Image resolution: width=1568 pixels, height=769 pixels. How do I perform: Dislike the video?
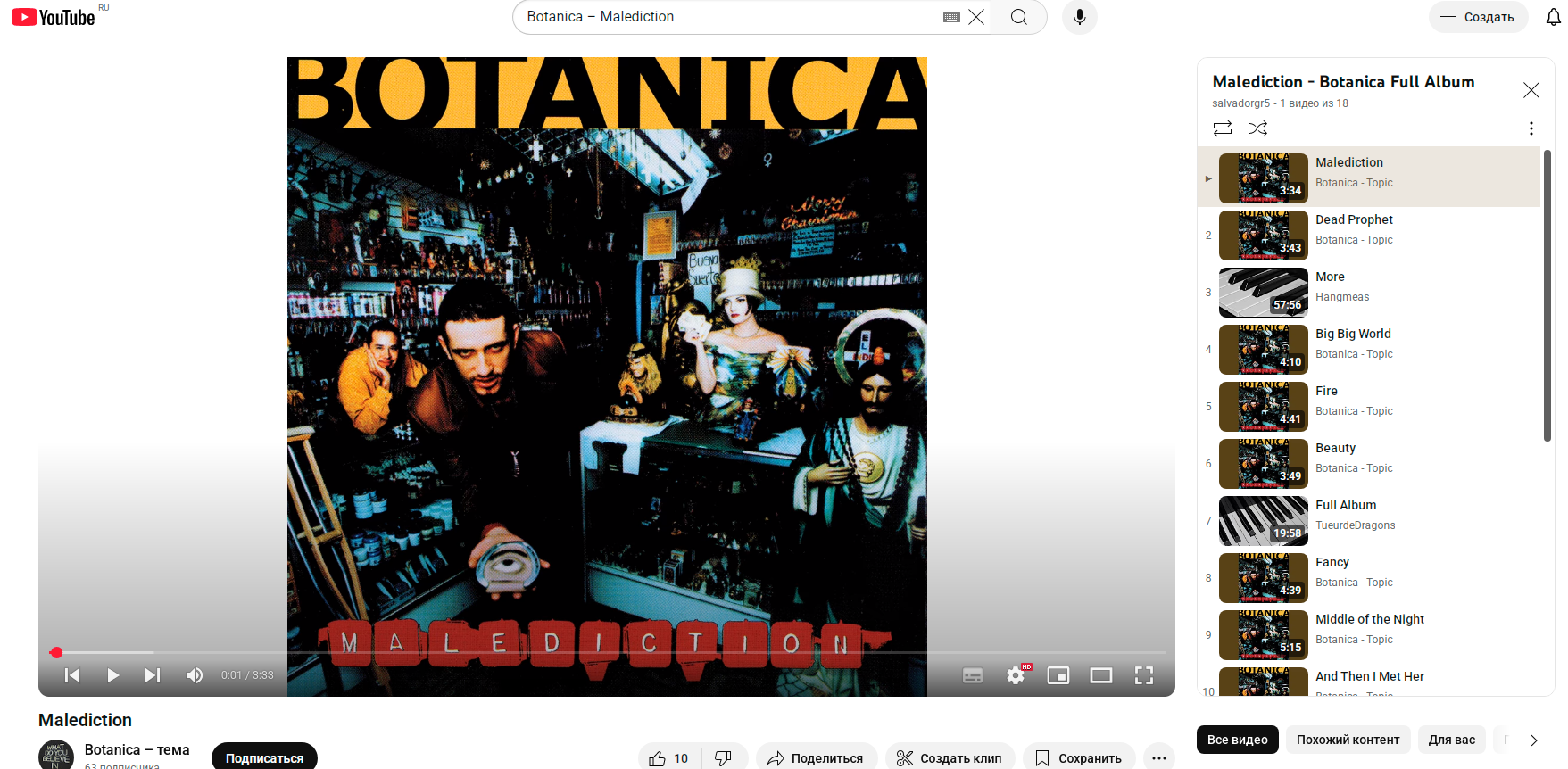pyautogui.click(x=724, y=758)
